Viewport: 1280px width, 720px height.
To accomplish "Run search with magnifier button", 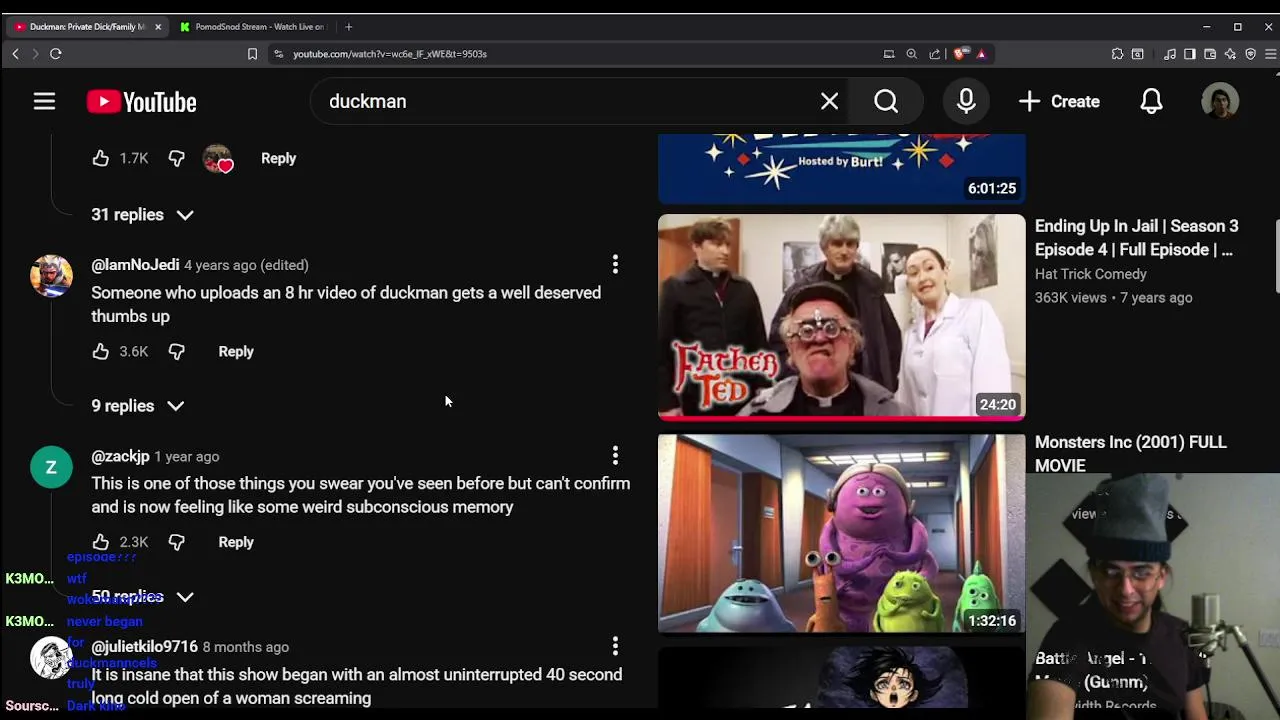I will (x=886, y=101).
